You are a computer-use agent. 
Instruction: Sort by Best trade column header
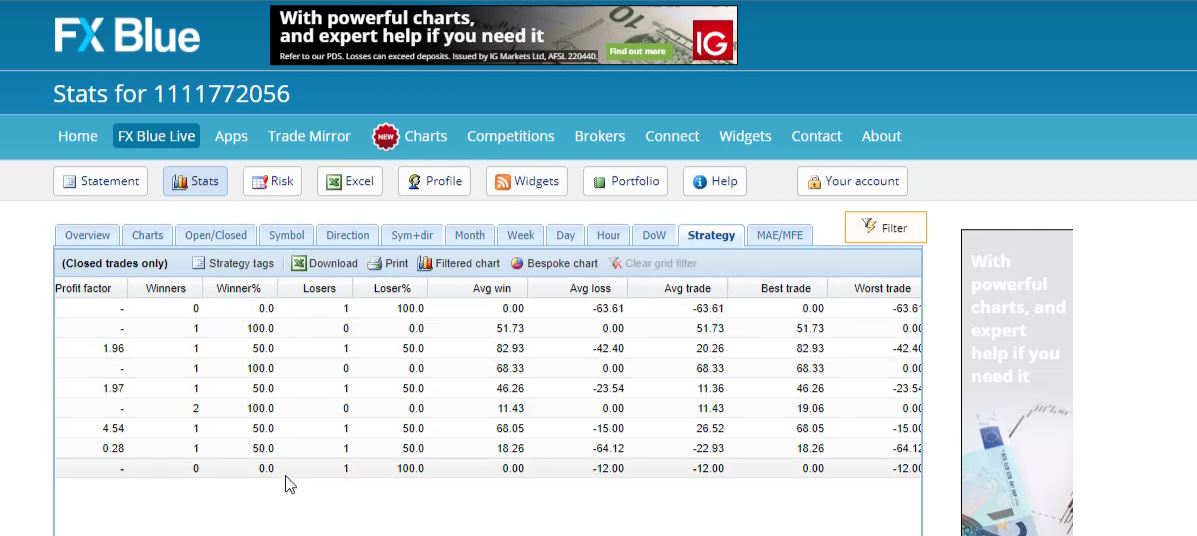pyautogui.click(x=778, y=288)
